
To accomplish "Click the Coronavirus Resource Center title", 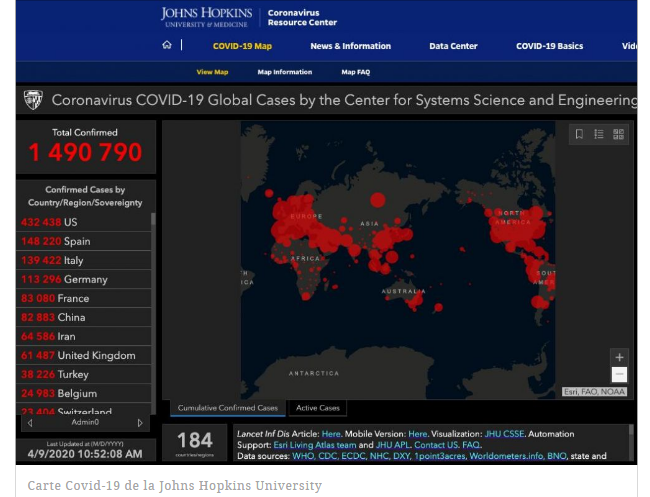I will (302, 17).
